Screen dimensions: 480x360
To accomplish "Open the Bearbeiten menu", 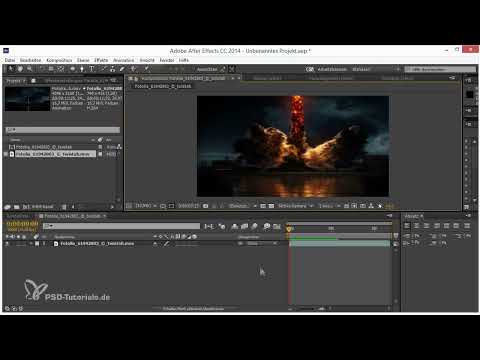I will [30, 60].
